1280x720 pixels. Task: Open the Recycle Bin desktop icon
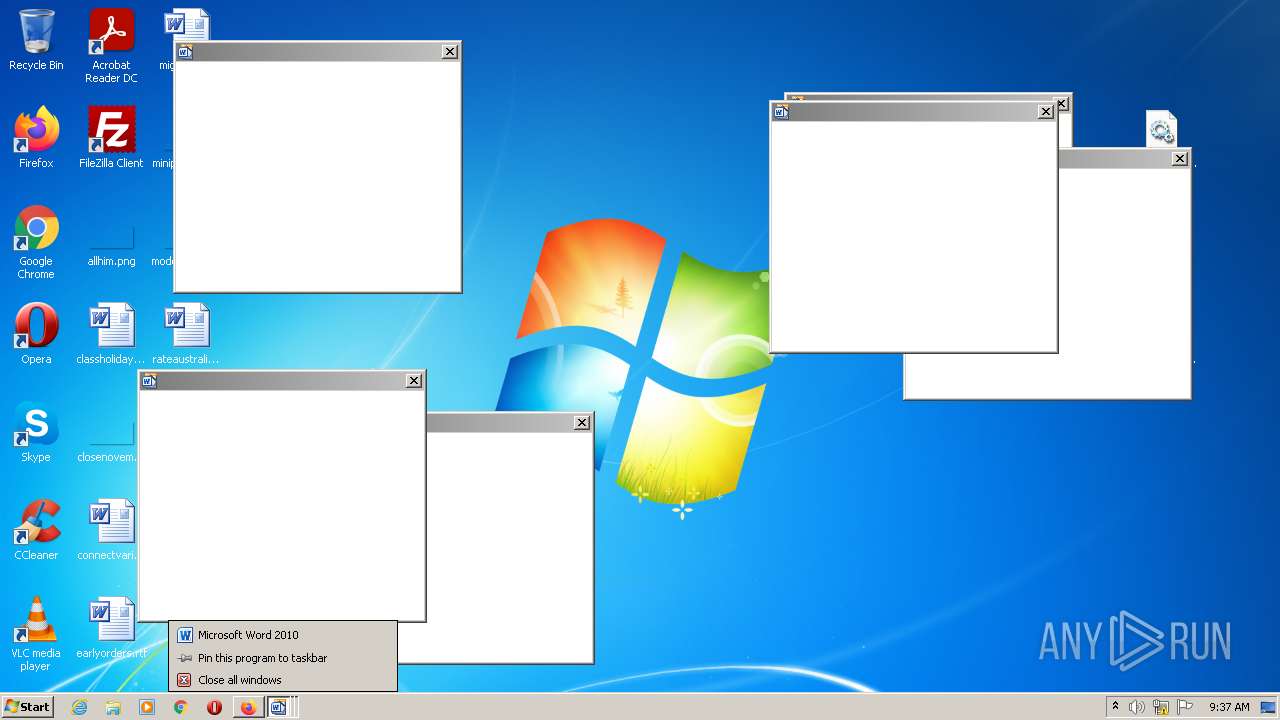36,40
